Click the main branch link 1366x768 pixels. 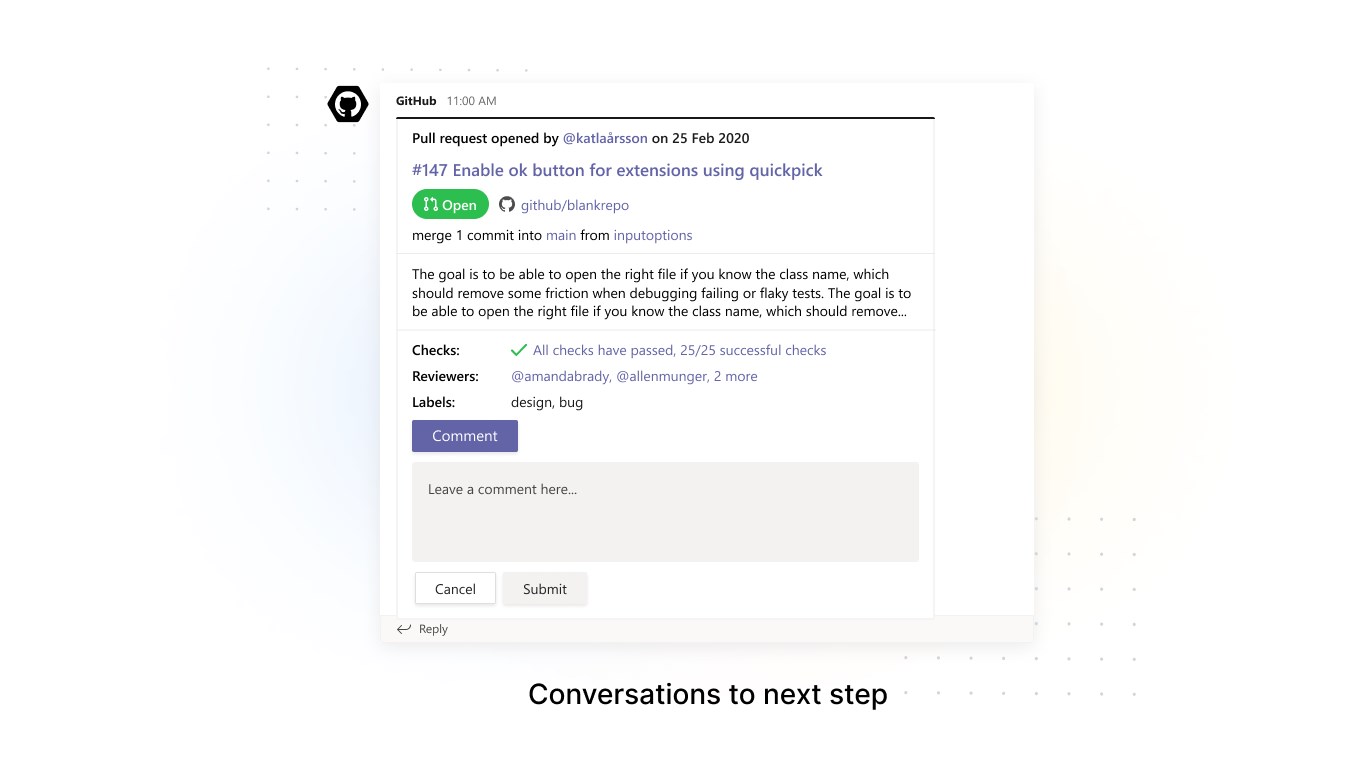click(560, 235)
